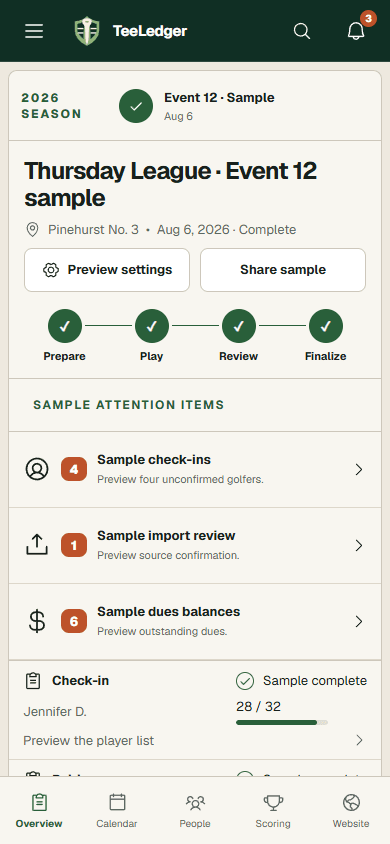Click the Preview settings button

107,270
